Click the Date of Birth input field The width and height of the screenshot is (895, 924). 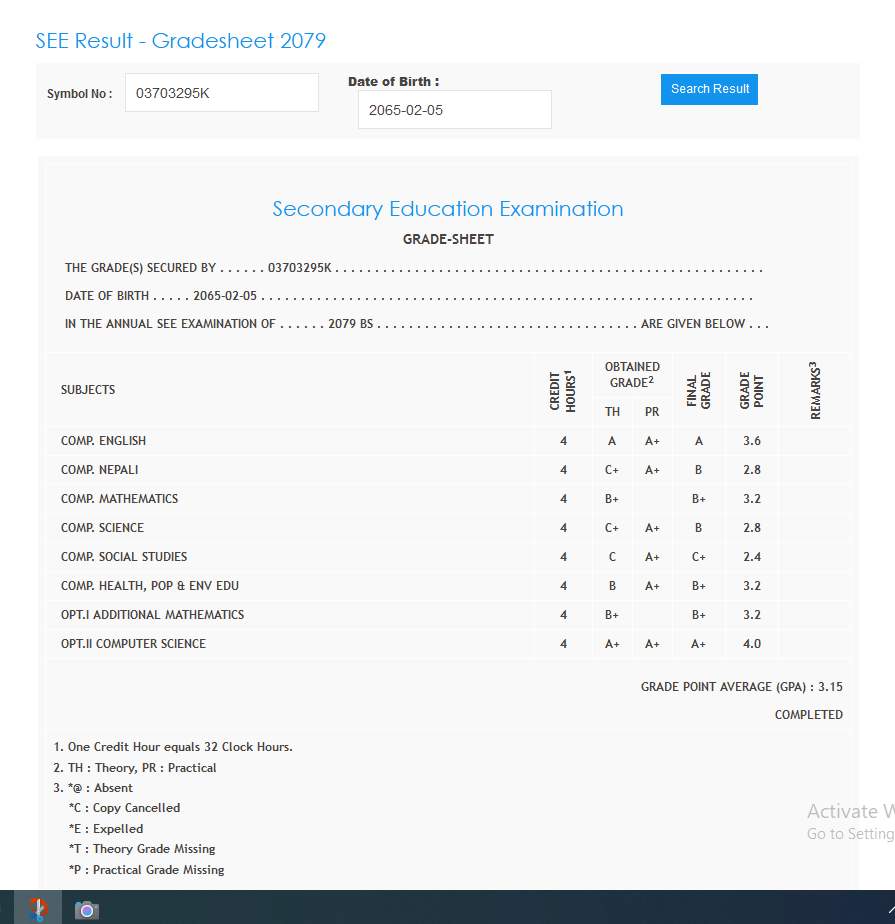tap(454, 110)
